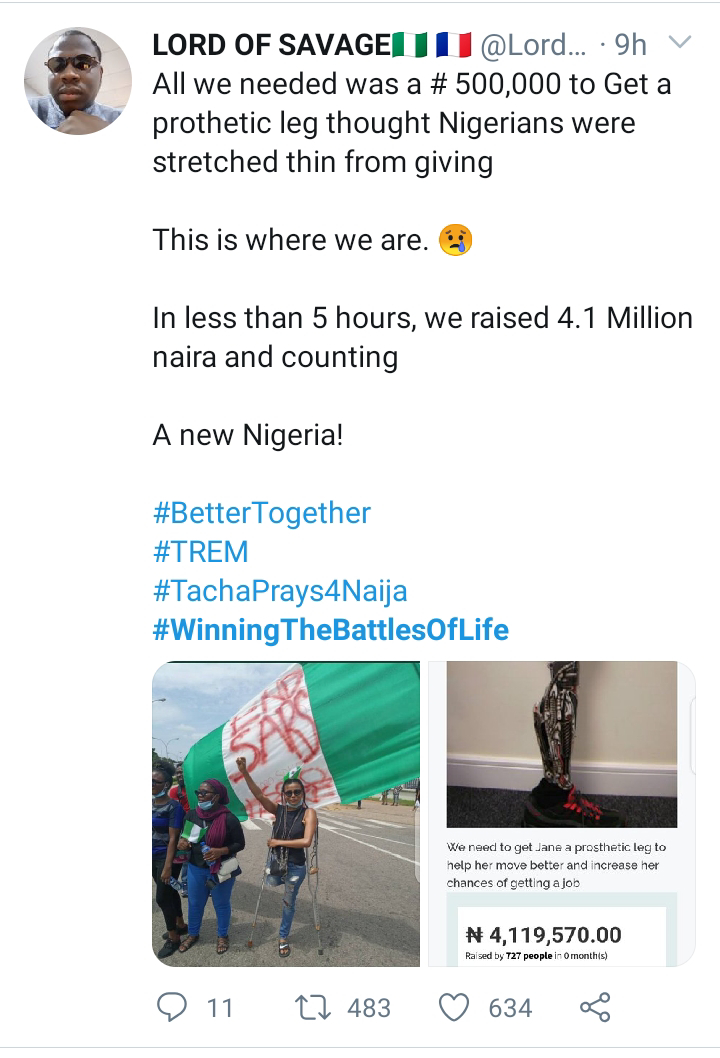Like the tweet with the heart icon
Screen dimensions: 720x1058
[x=454, y=1007]
